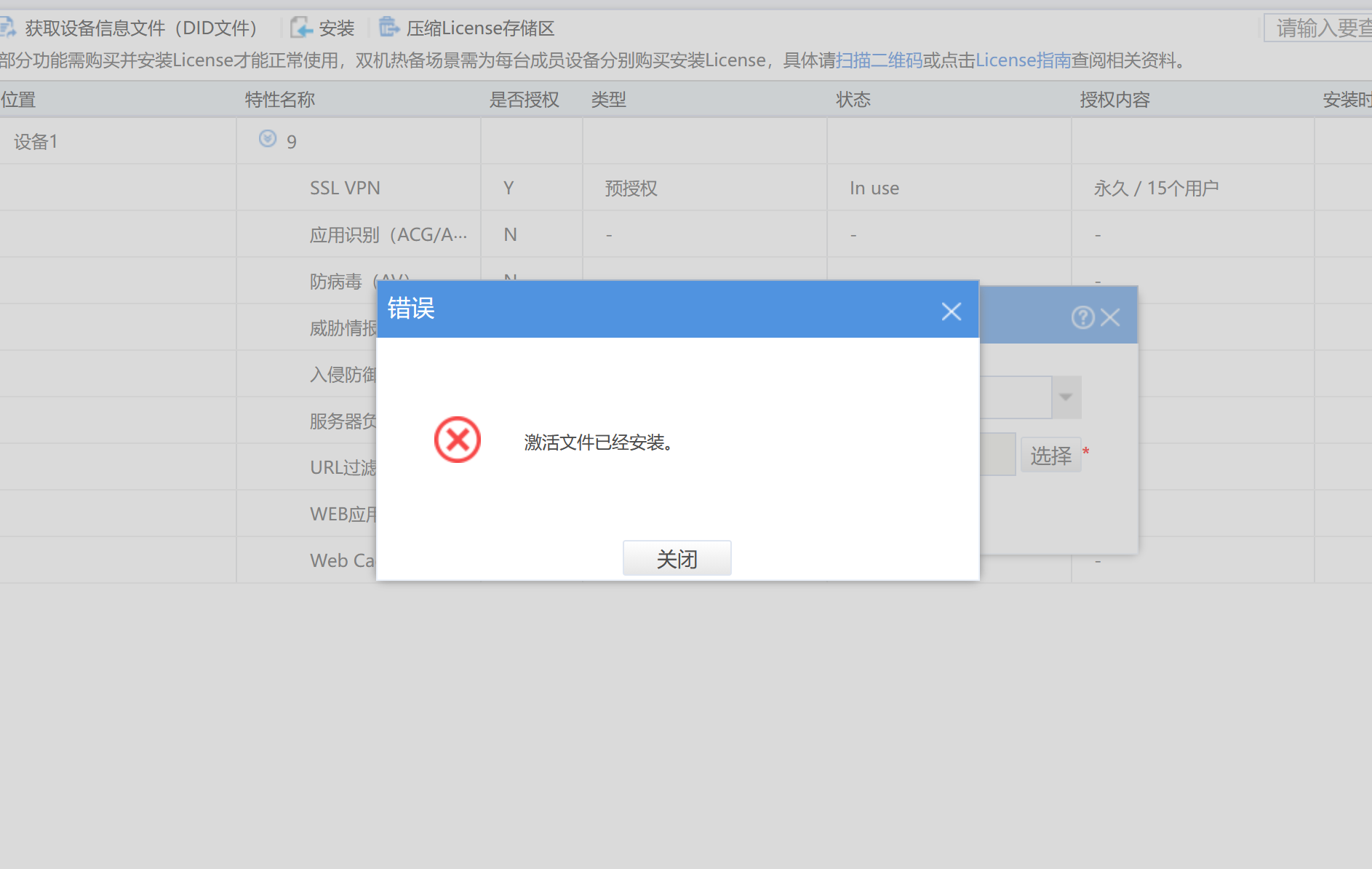Screen dimensions: 1372x869
Task: Click the help question mark icon
Action: pos(1082,317)
